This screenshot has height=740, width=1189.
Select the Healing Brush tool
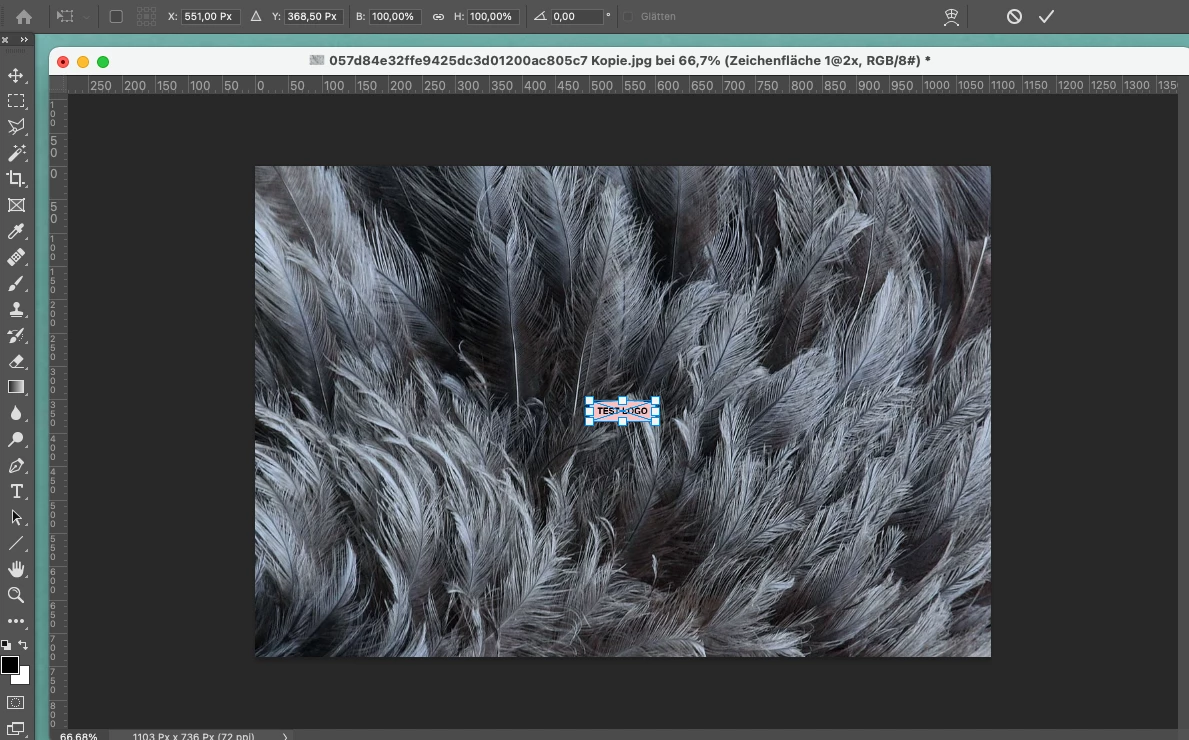coord(16,257)
